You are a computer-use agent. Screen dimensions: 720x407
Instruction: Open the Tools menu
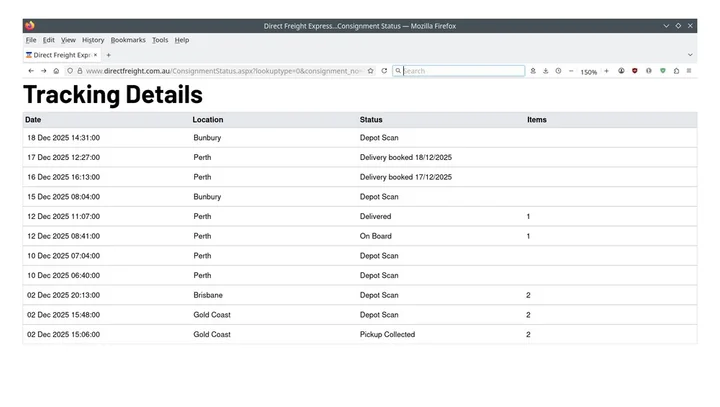point(160,40)
